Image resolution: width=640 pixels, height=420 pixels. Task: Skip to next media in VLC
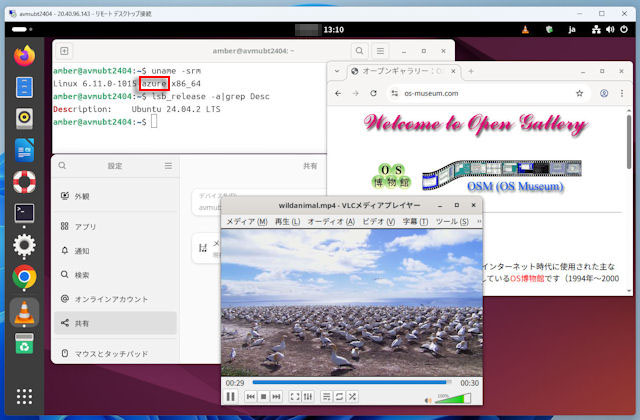coord(276,397)
